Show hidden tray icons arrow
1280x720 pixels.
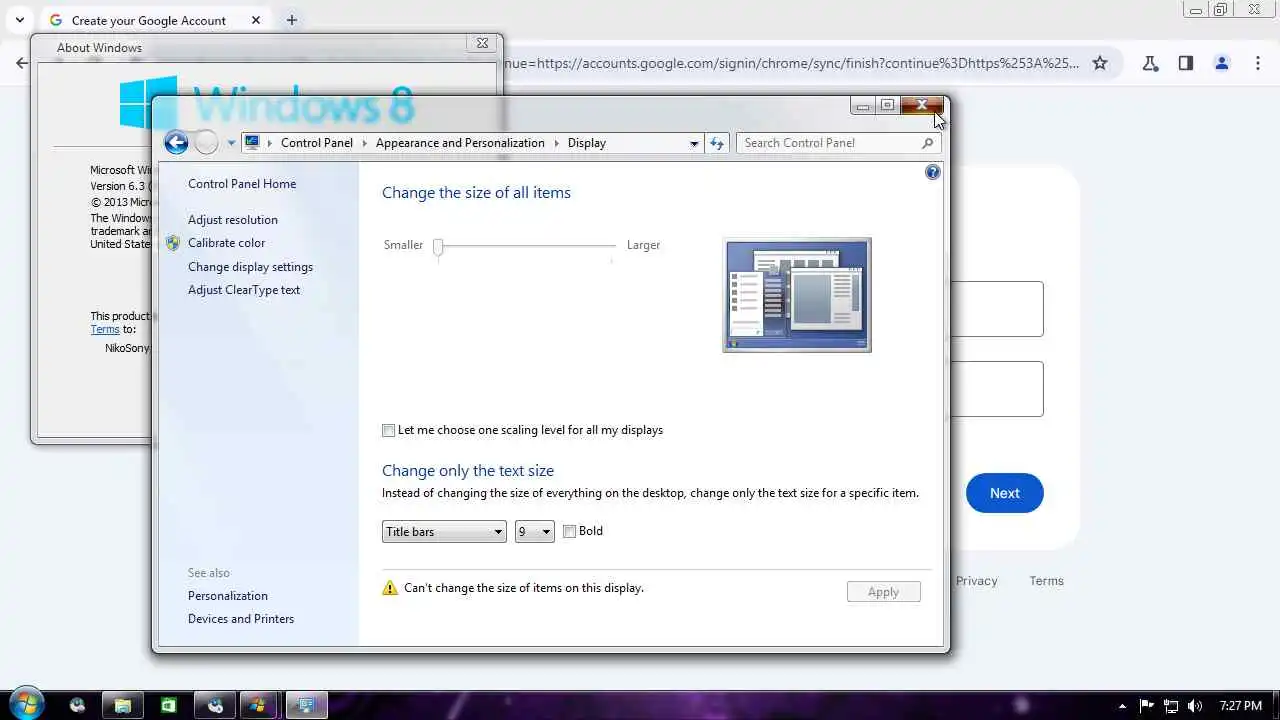1122,706
